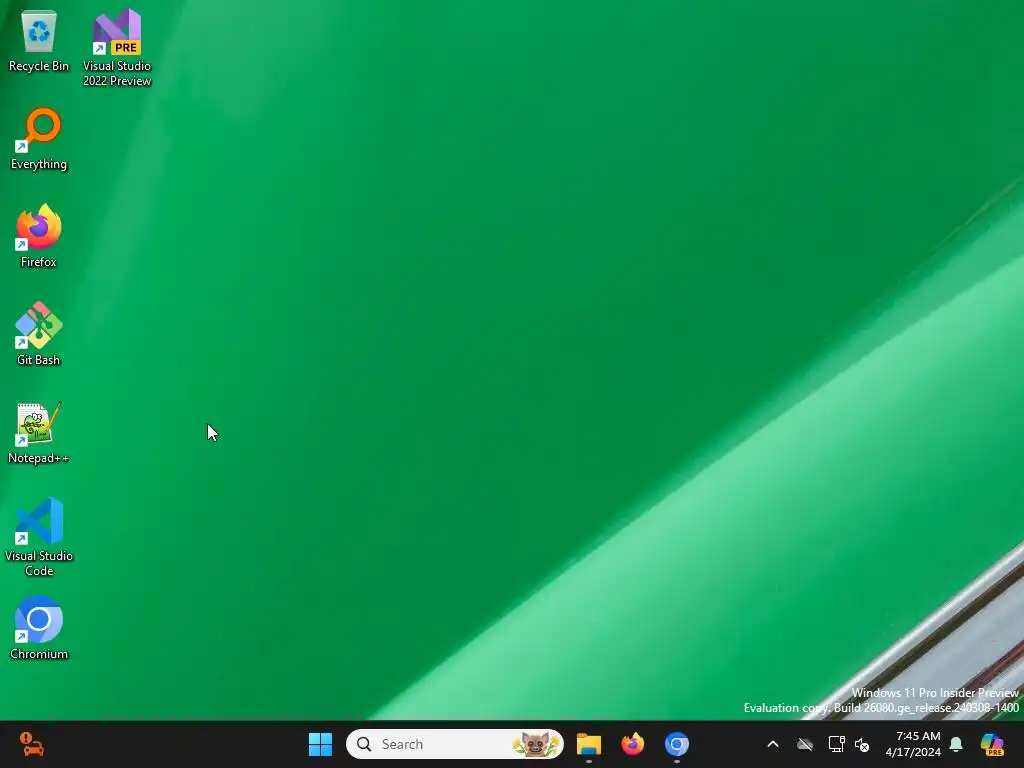Select the Notepad++ desktop shortcut
Viewport: 1024px width, 768px height.
pyautogui.click(x=39, y=432)
